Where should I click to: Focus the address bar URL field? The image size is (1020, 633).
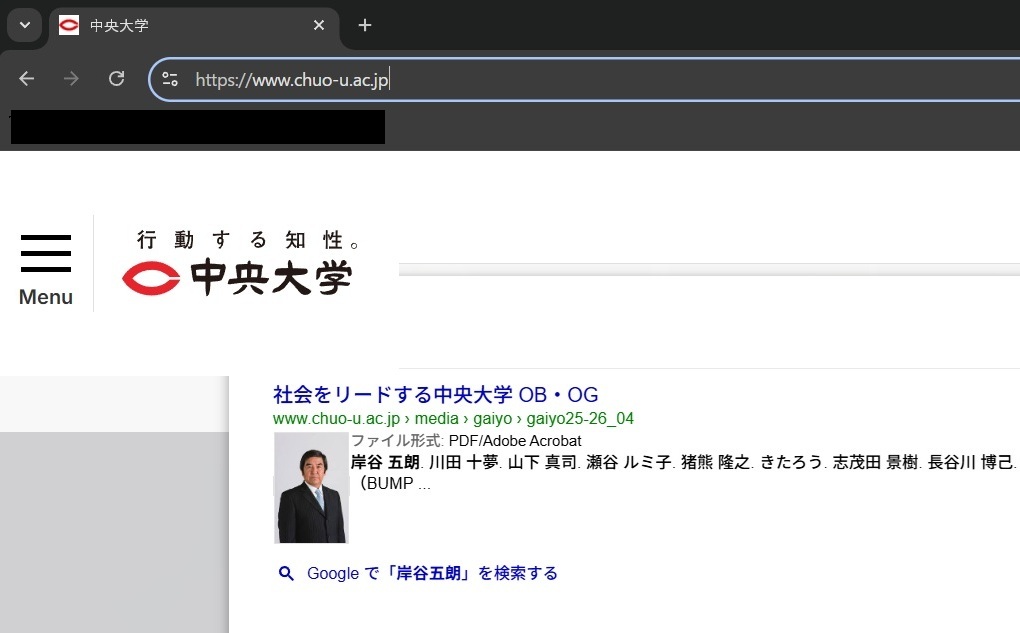click(x=585, y=79)
